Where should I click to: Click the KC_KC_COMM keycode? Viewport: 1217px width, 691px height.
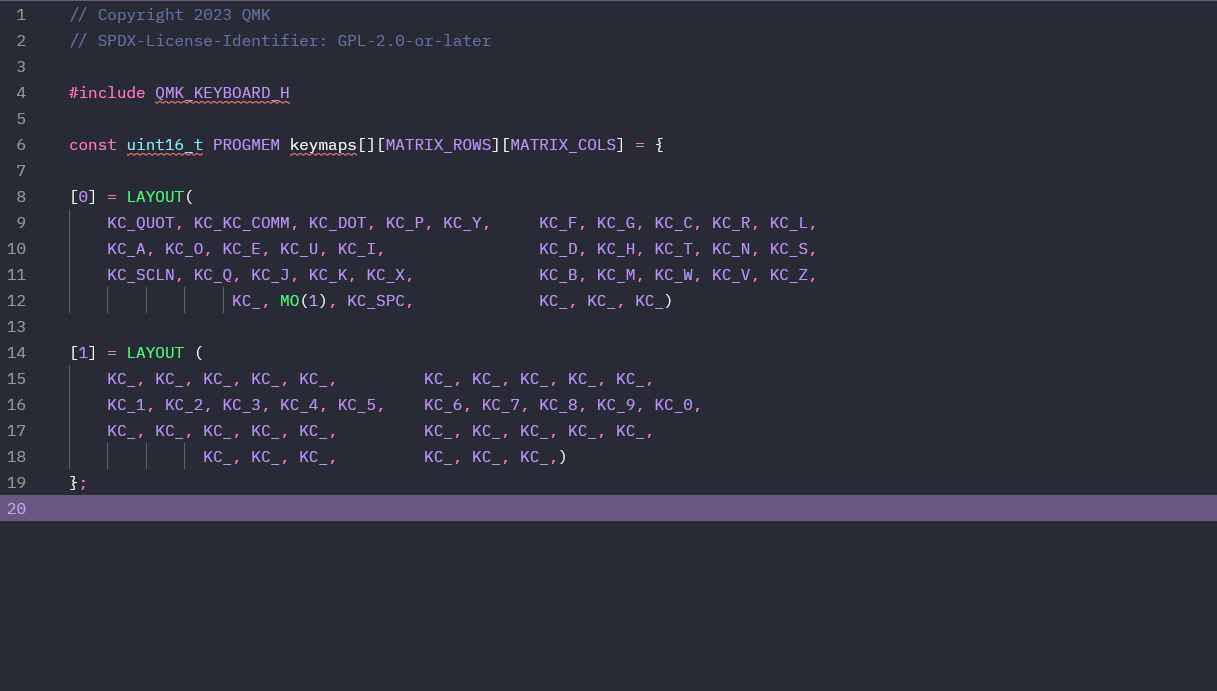pyautogui.click(x=242, y=223)
